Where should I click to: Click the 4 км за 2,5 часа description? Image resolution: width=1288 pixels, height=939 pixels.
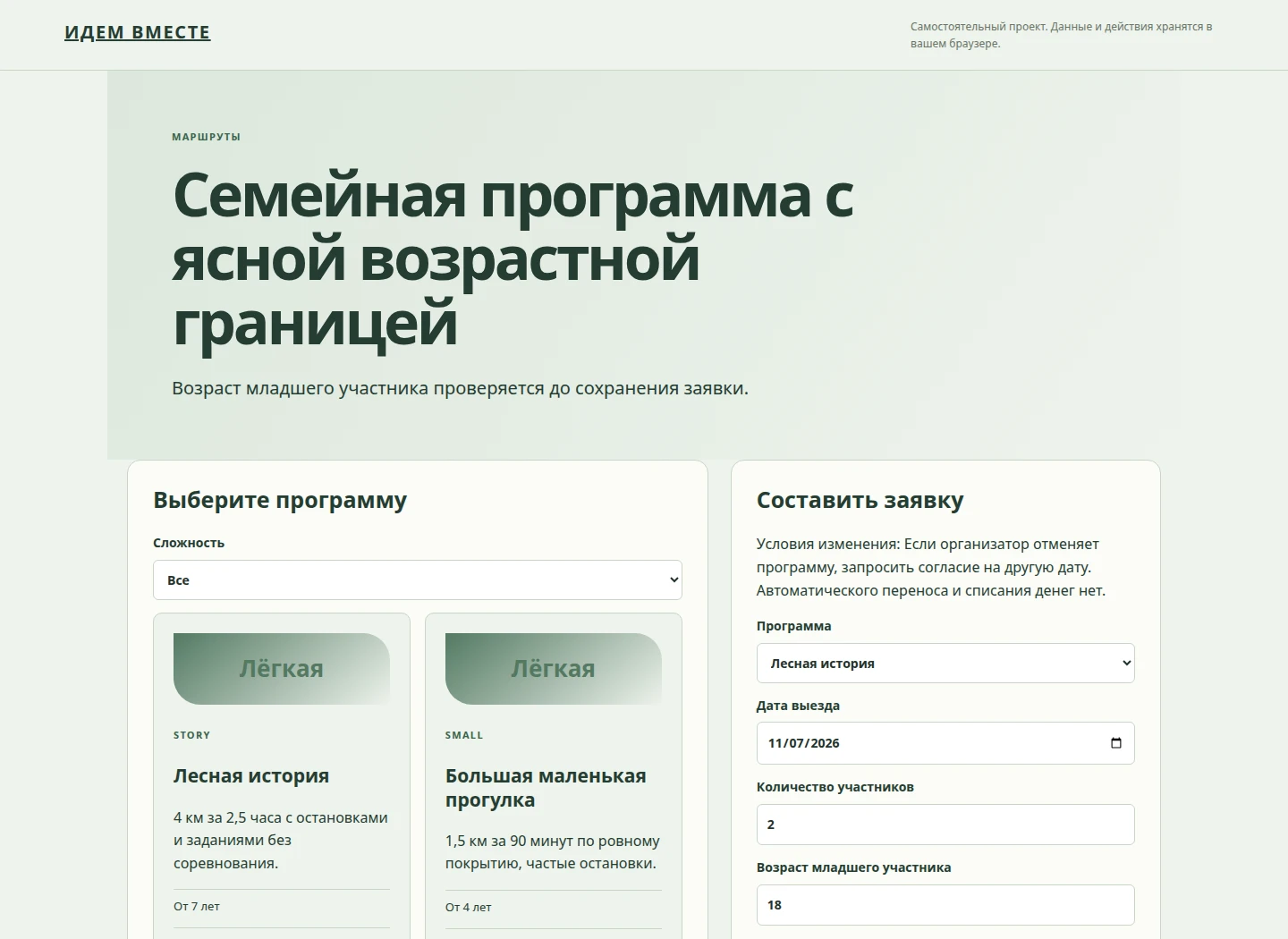click(281, 840)
